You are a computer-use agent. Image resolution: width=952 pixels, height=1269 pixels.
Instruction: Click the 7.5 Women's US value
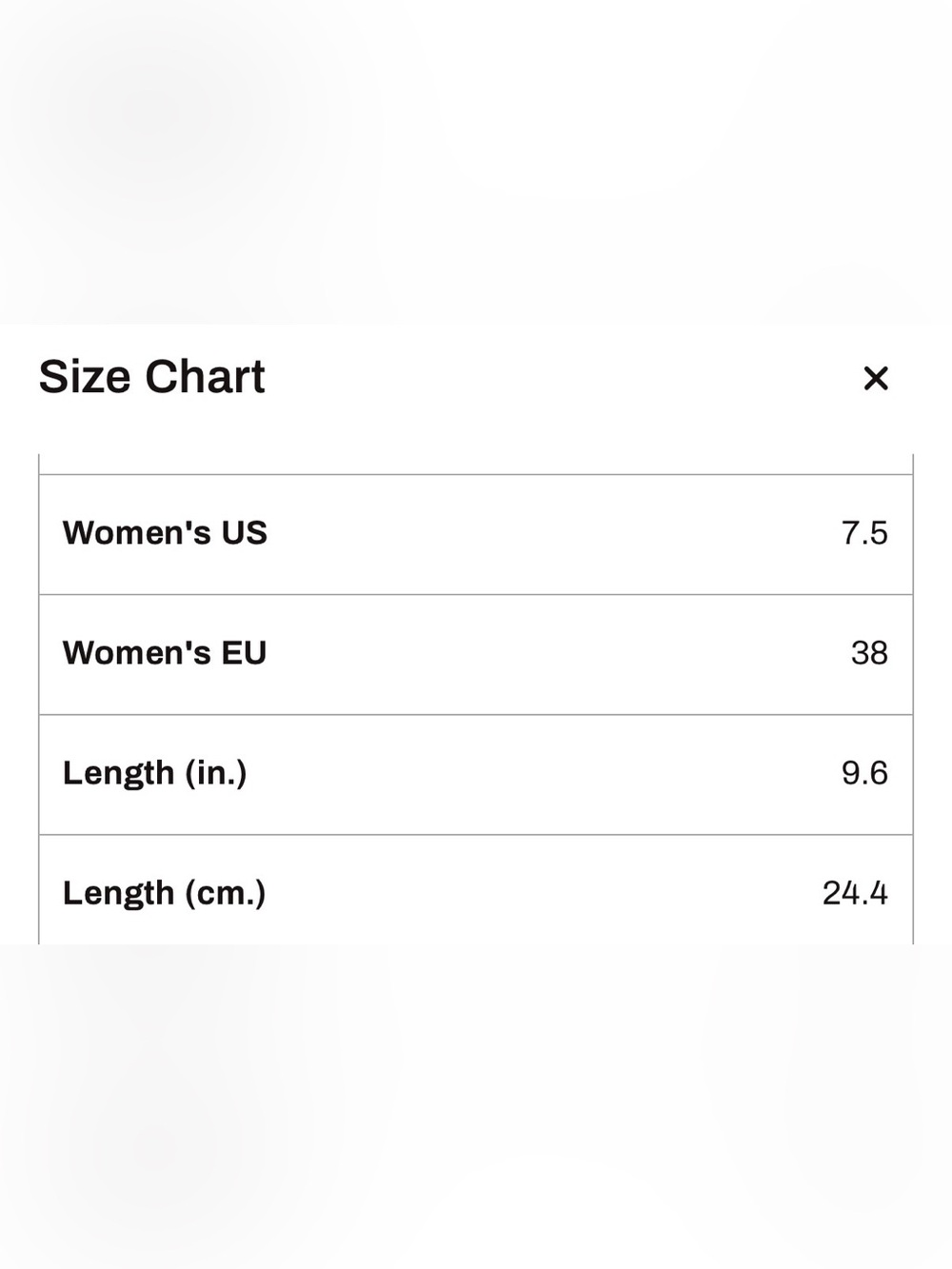[x=864, y=533]
